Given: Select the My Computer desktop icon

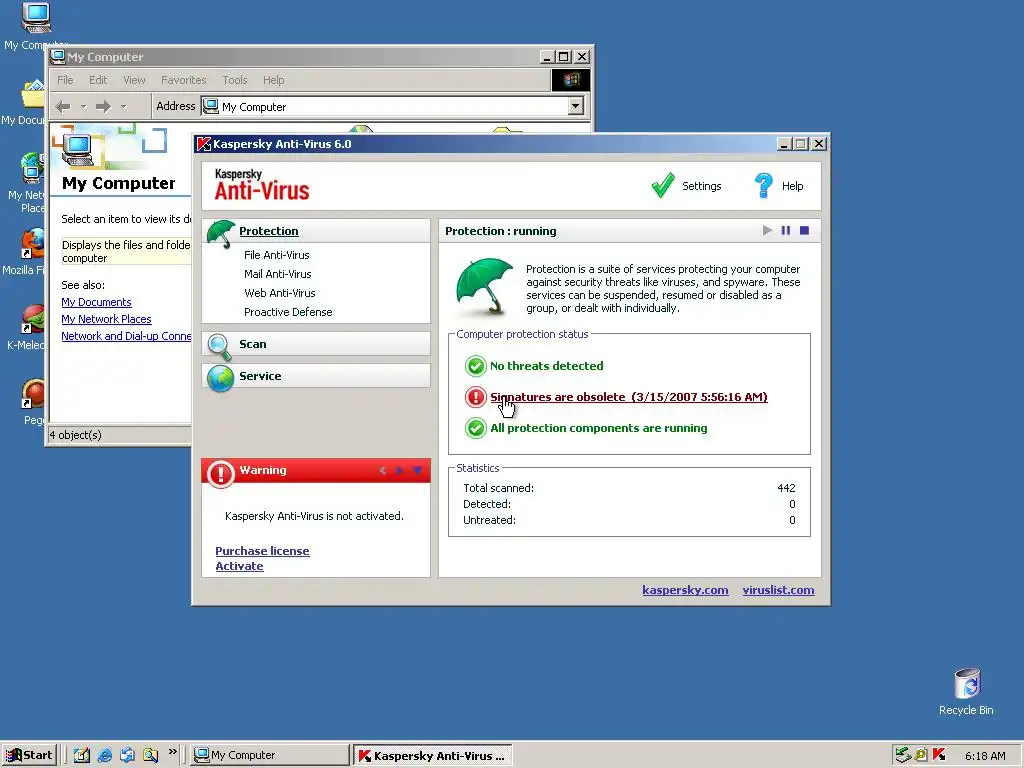Looking at the screenshot, I should click(35, 26).
